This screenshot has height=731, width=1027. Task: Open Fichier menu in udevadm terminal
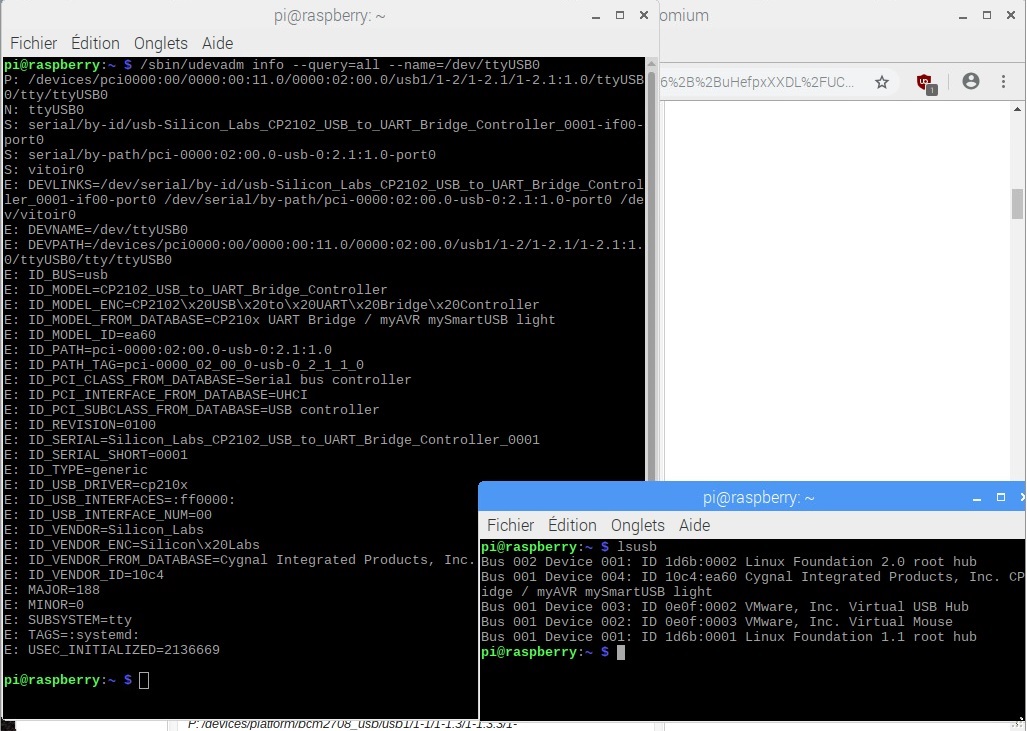coord(33,43)
